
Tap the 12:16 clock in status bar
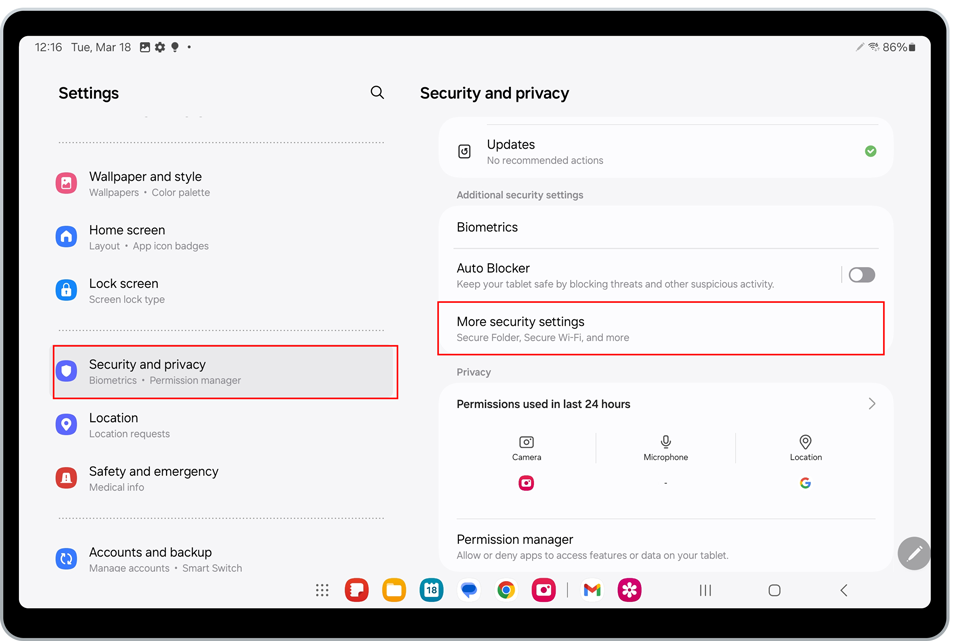coord(48,47)
